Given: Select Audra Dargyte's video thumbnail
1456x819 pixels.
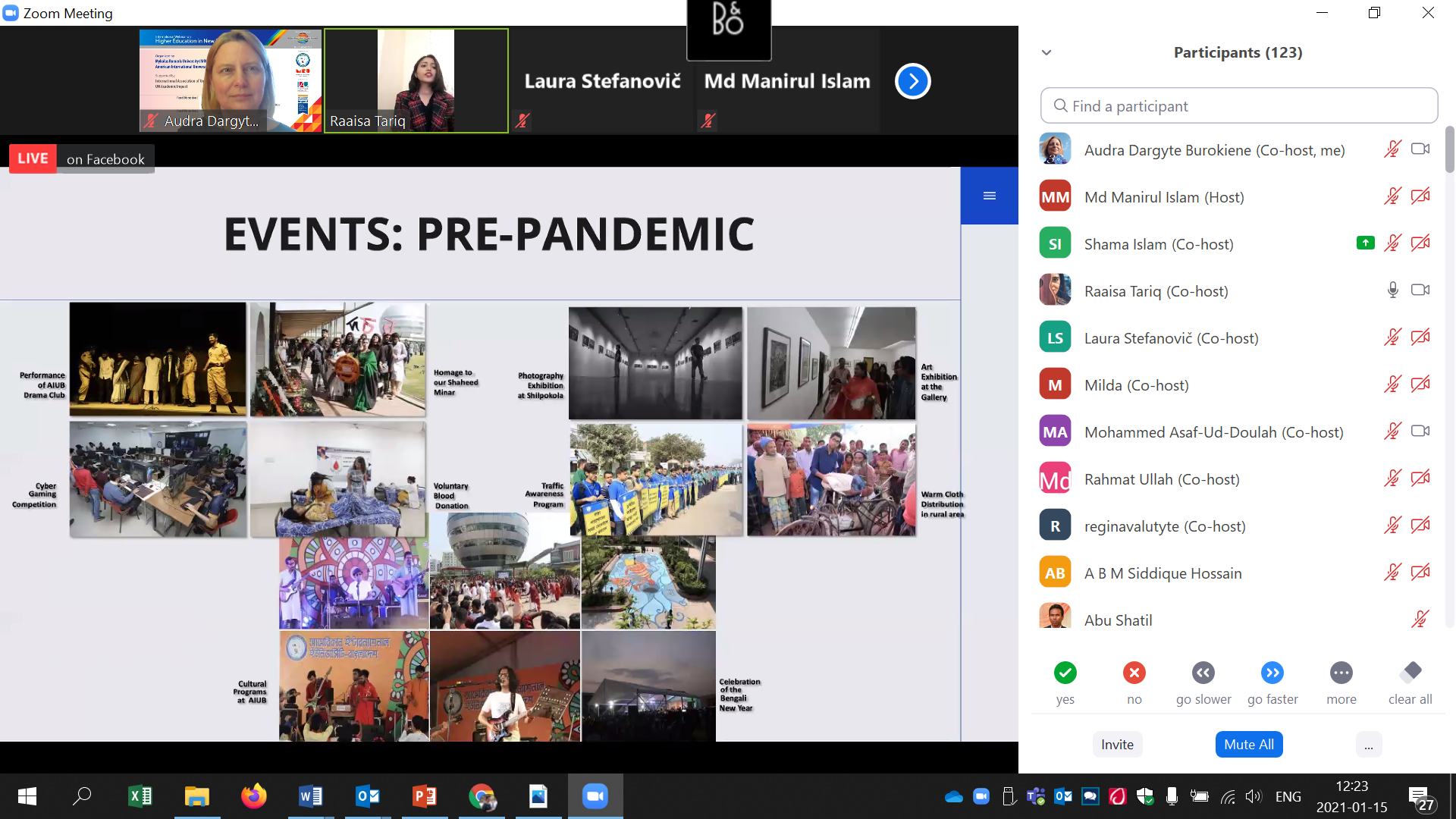Looking at the screenshot, I should [231, 81].
